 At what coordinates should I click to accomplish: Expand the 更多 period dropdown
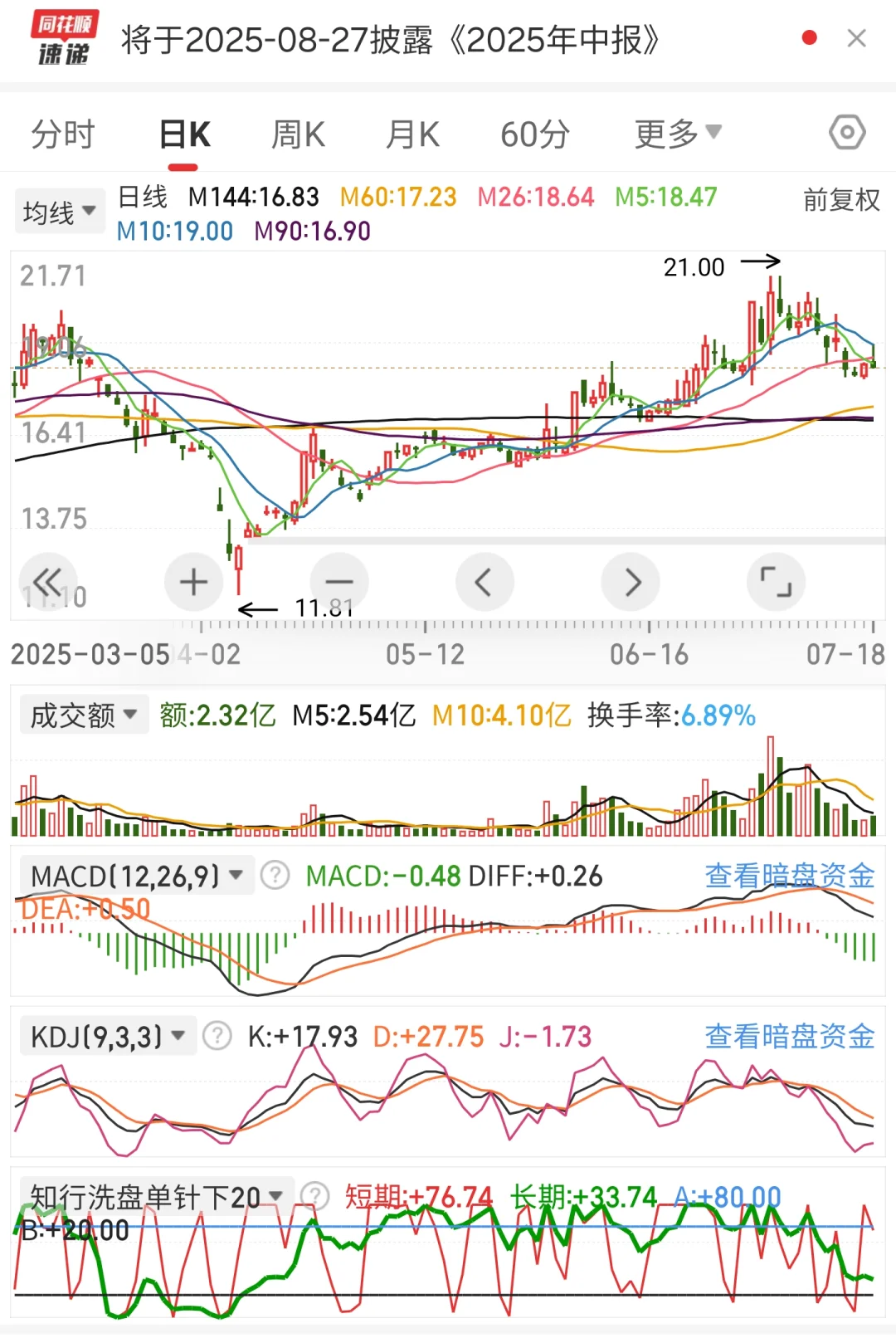pos(678,134)
